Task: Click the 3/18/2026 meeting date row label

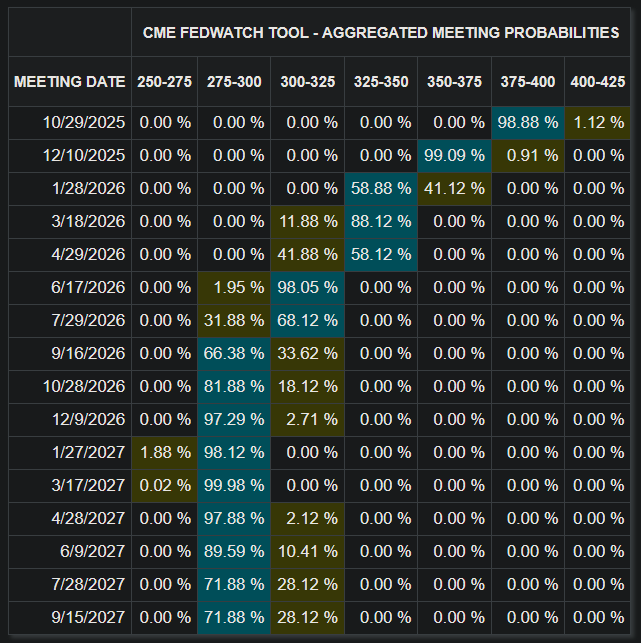Action: tap(88, 222)
